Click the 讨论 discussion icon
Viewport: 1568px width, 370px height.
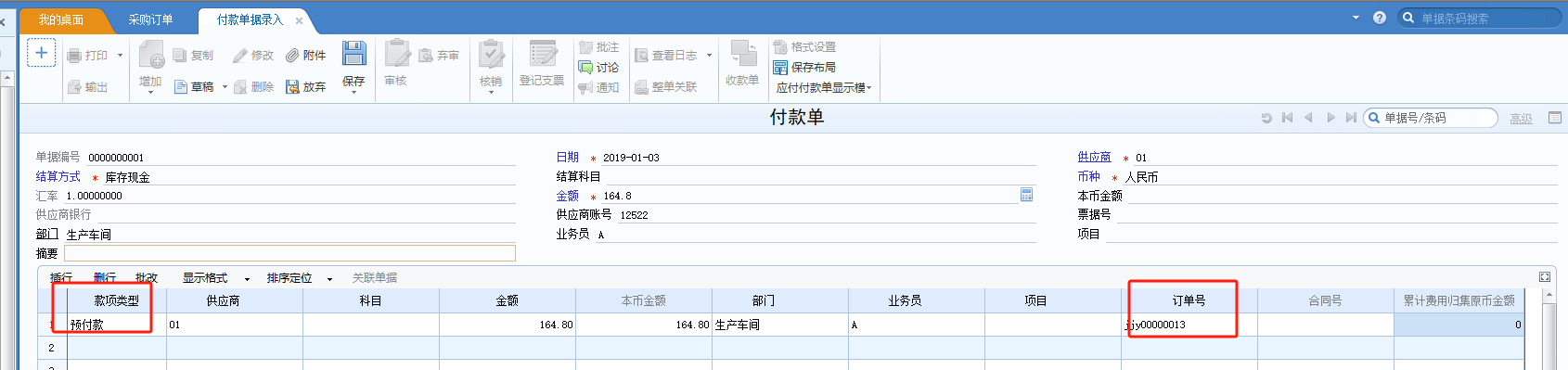(585, 67)
